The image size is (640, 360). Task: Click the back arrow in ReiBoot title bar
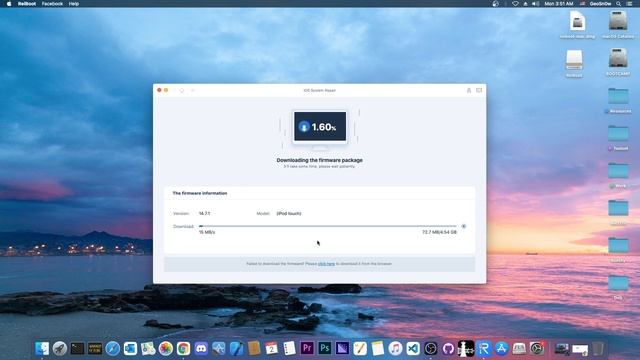click(x=192, y=90)
